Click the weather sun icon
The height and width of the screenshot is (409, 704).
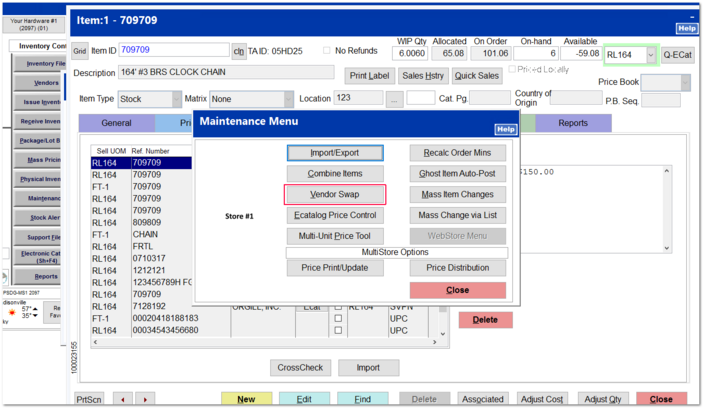[x=12, y=312]
